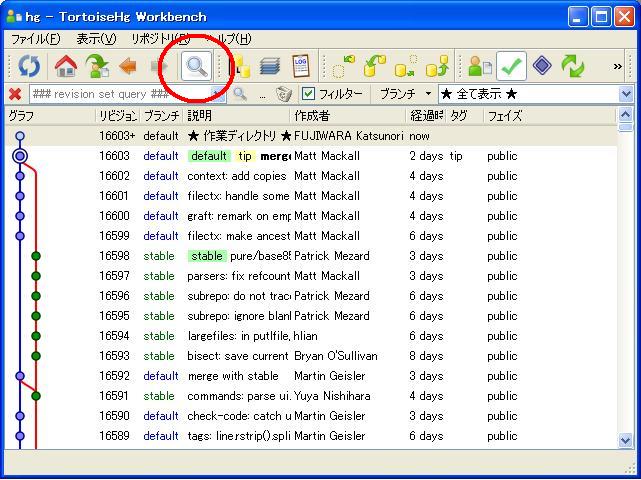The width and height of the screenshot is (641, 480).
Task: Open the revision set query history dropdown
Action: pos(220,94)
